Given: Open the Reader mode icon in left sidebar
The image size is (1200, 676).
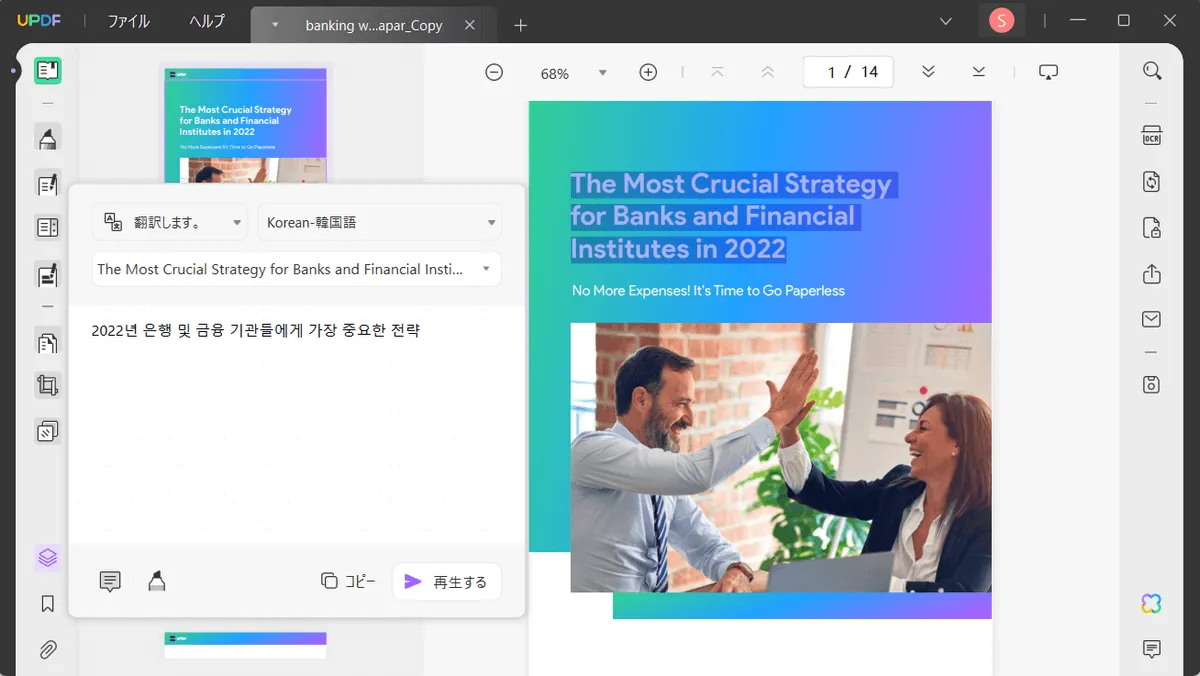Looking at the screenshot, I should point(47,70).
